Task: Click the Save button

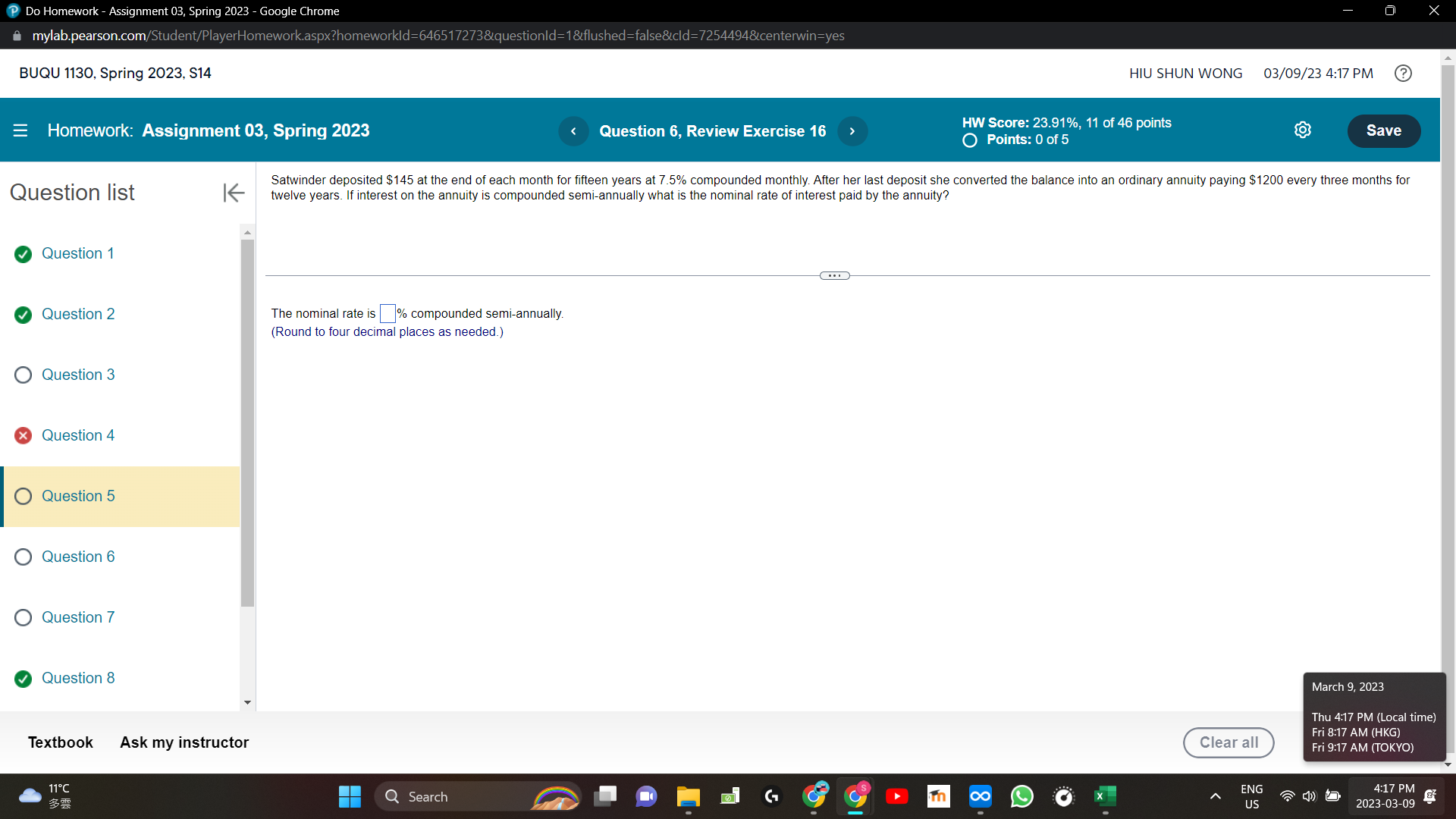Action: click(x=1383, y=130)
